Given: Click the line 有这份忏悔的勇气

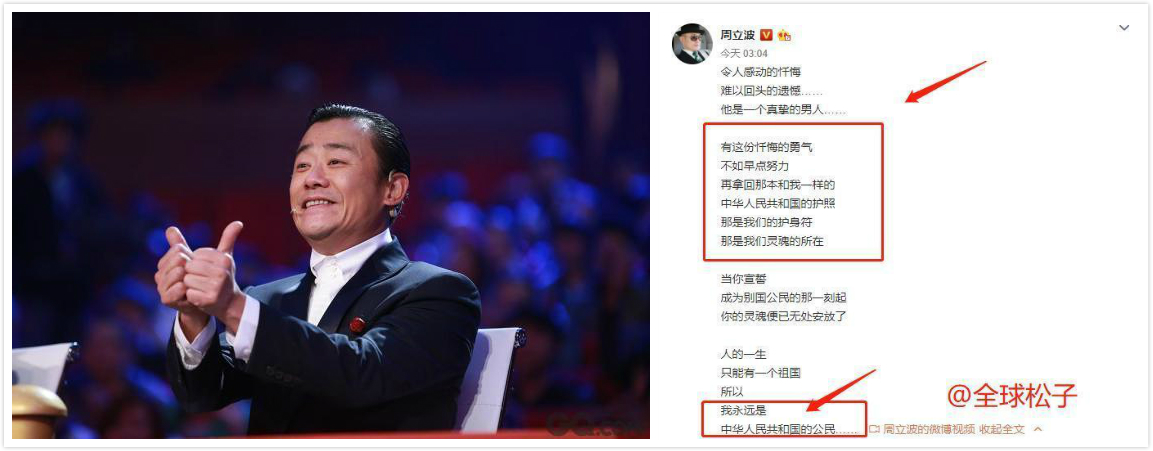Looking at the screenshot, I should pyautogui.click(x=766, y=147).
